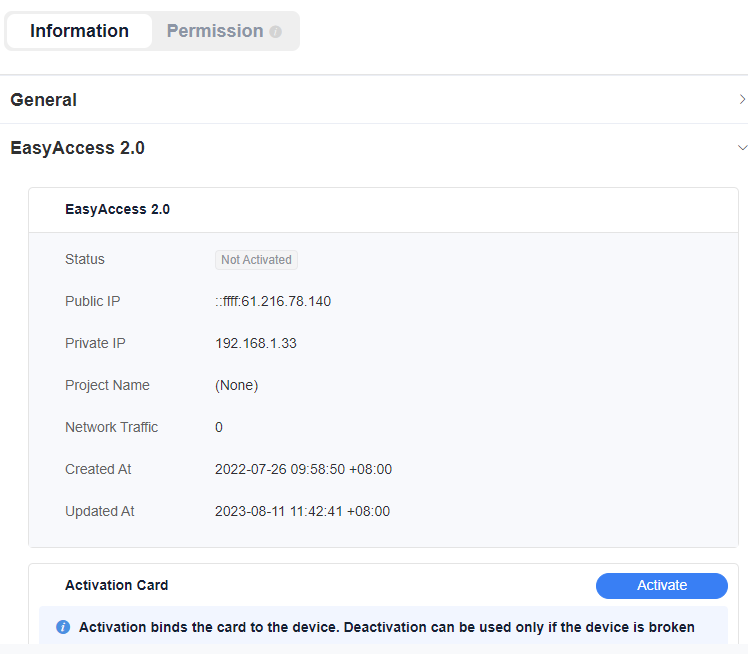Viewport: 748px width, 654px height.
Task: Click the activation binds card notice text
Action: (x=387, y=627)
